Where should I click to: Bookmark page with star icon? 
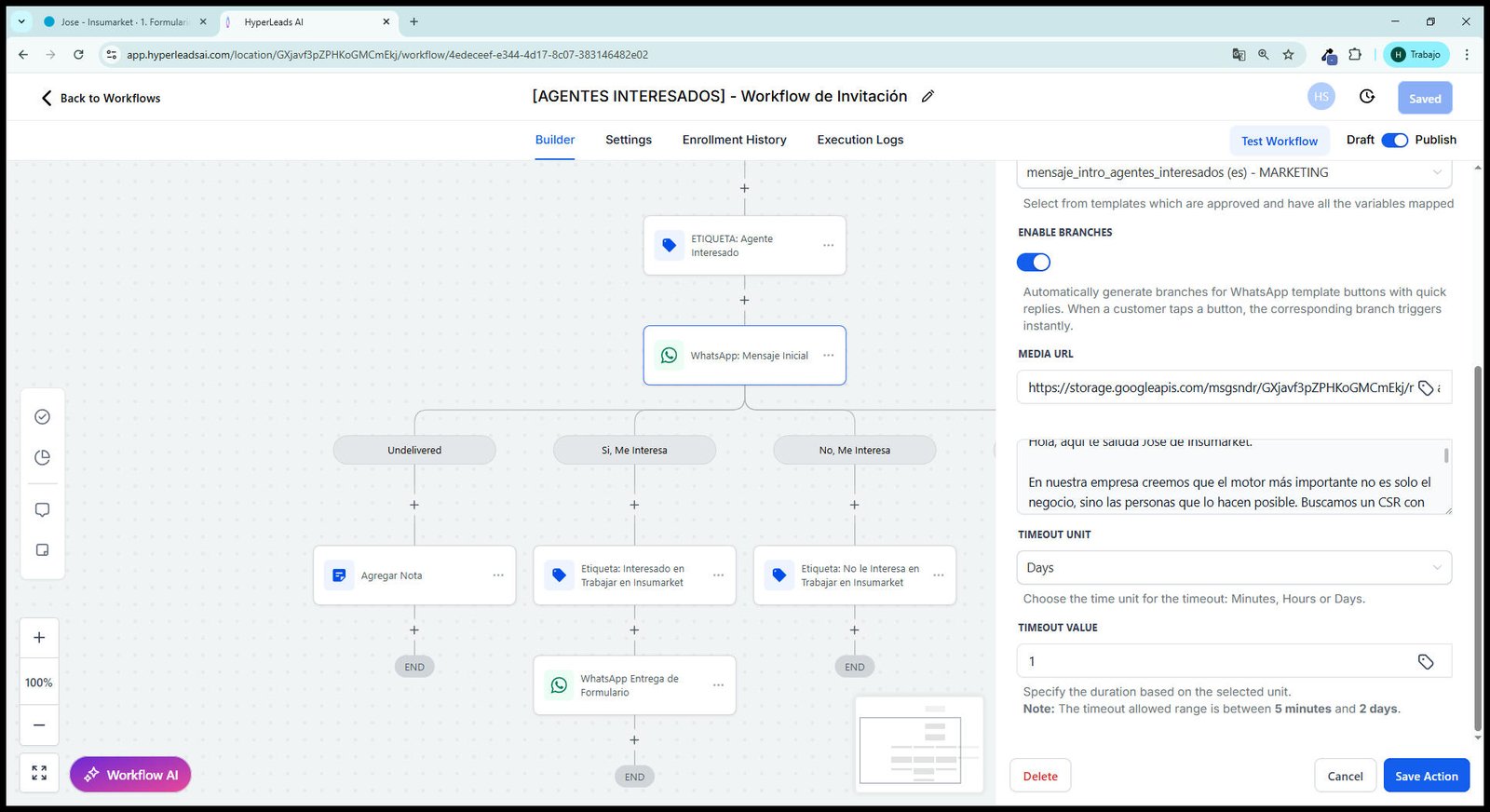(x=1288, y=55)
